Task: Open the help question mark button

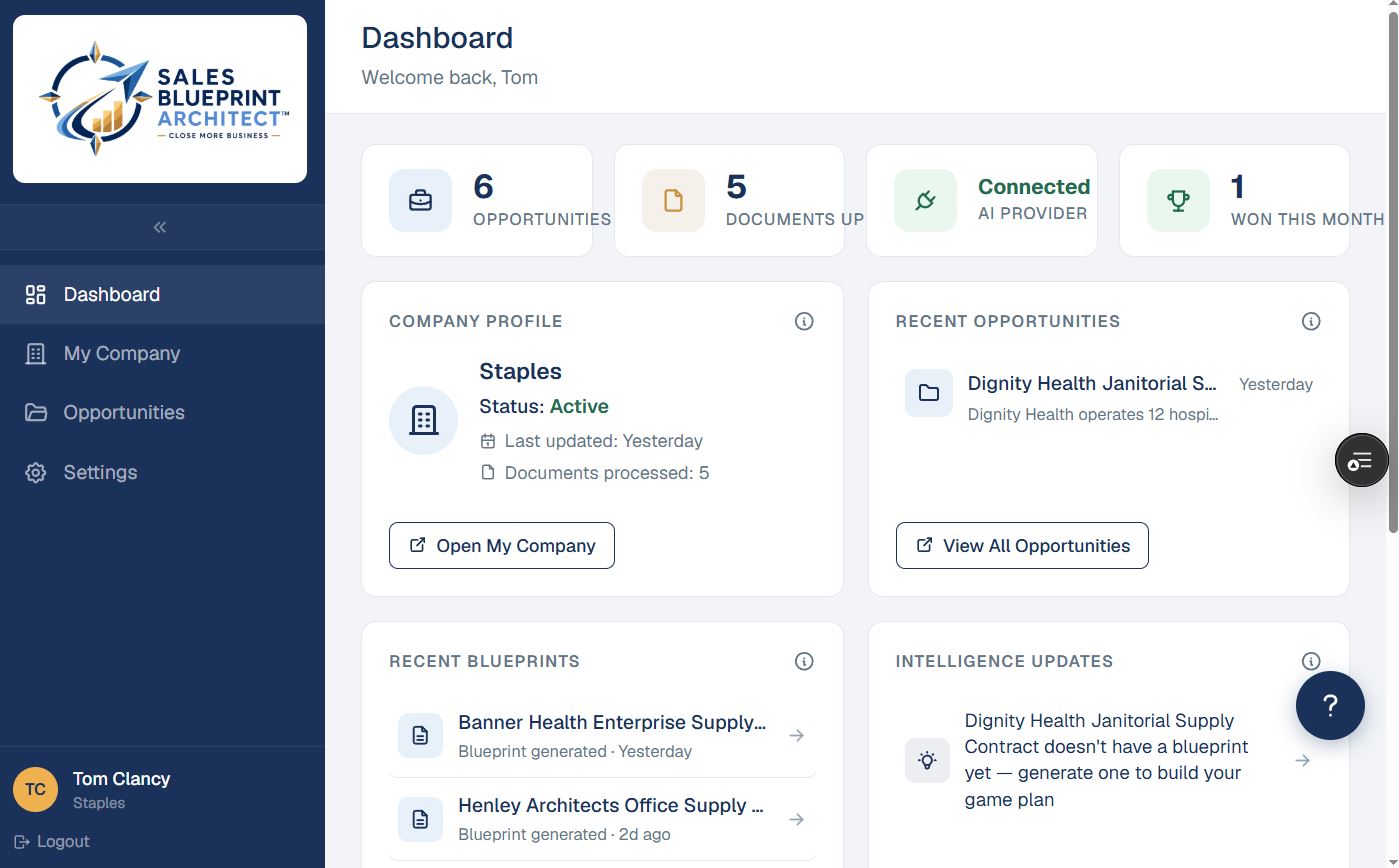Action: pos(1330,706)
